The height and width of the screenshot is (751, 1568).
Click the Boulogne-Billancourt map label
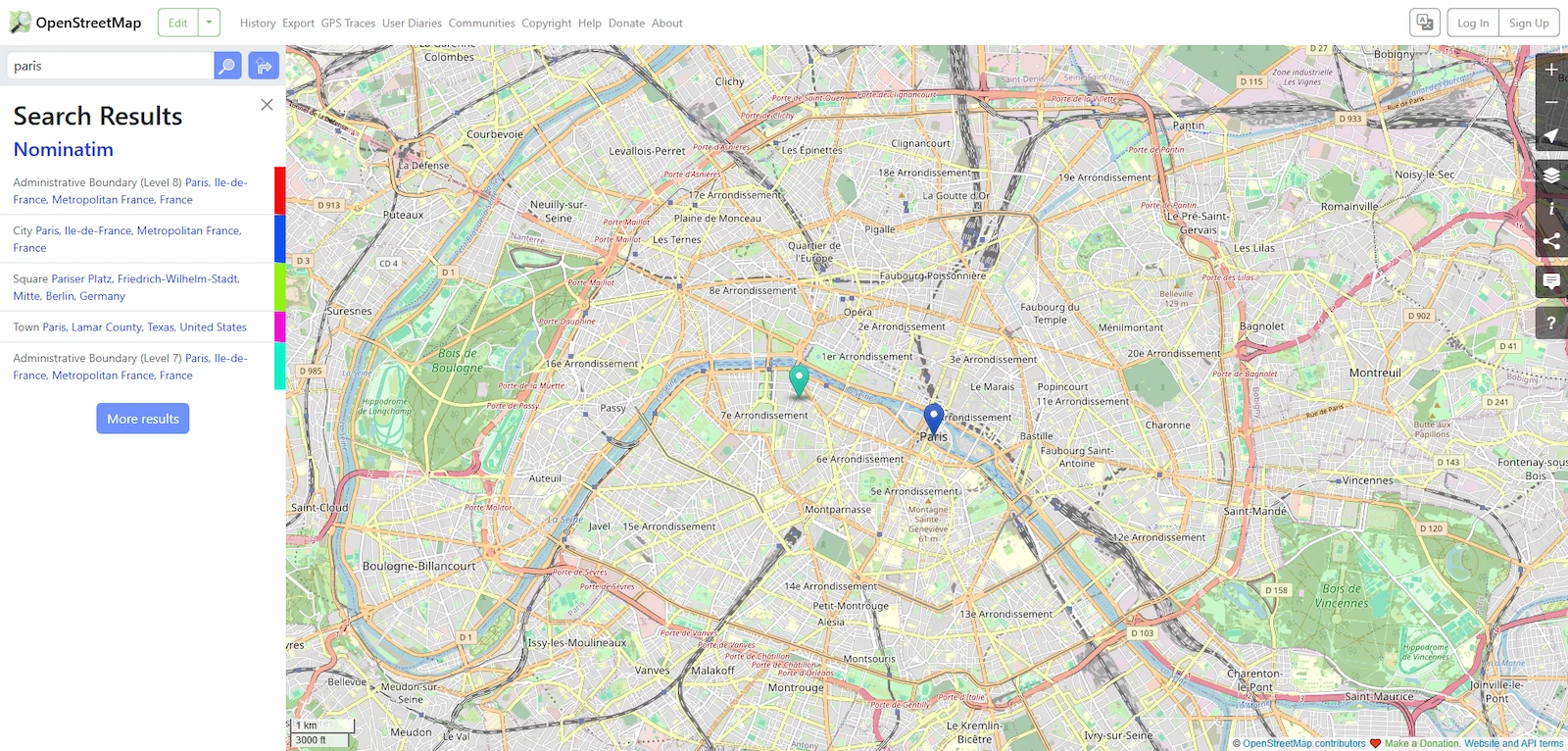pos(418,566)
